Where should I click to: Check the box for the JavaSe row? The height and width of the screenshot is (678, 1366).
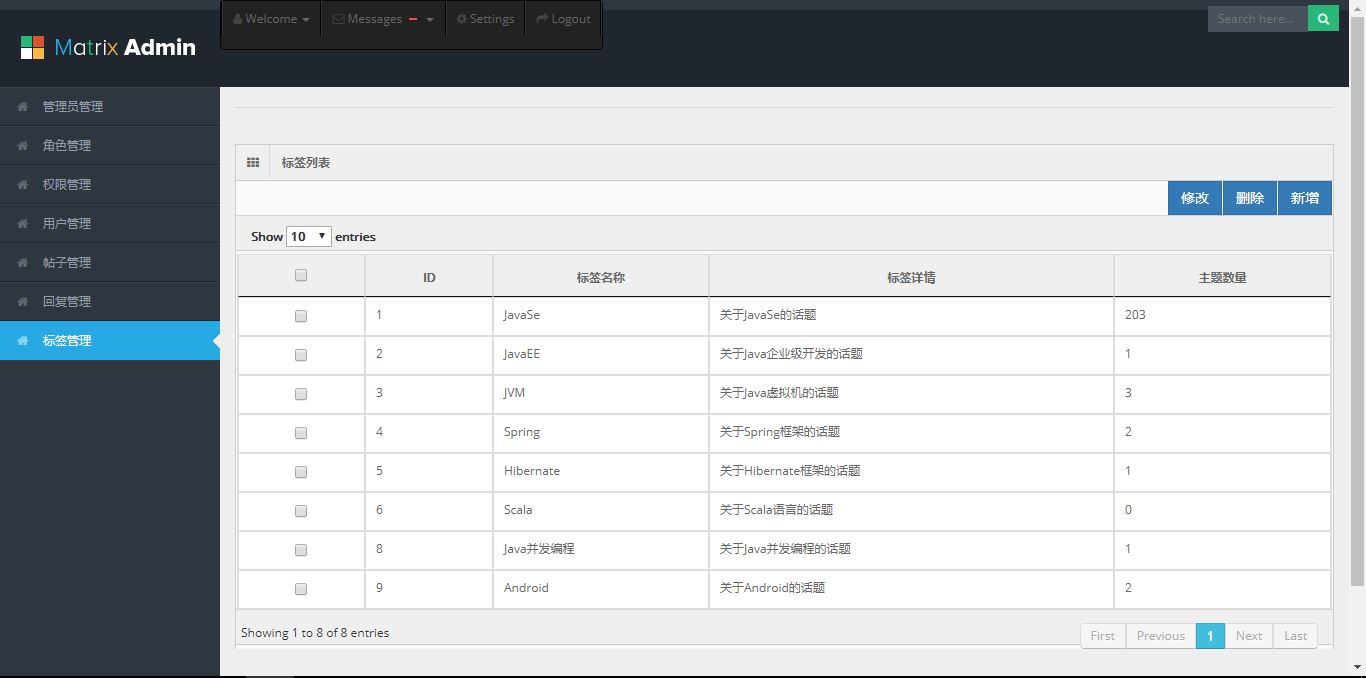click(x=301, y=316)
